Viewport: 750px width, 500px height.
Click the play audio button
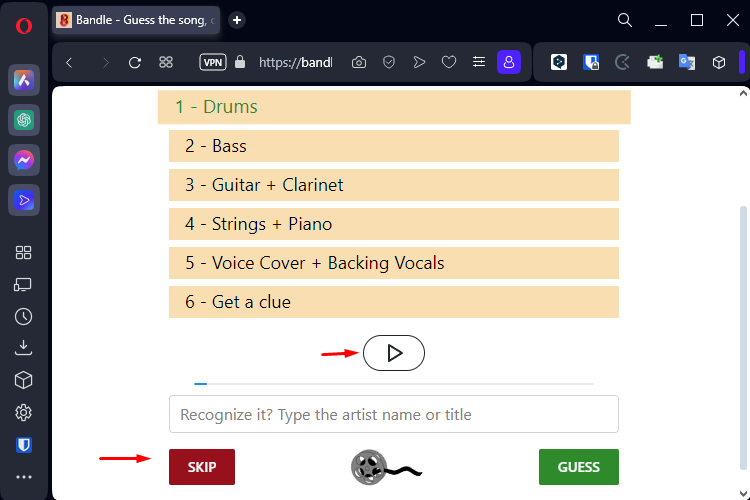click(x=394, y=353)
